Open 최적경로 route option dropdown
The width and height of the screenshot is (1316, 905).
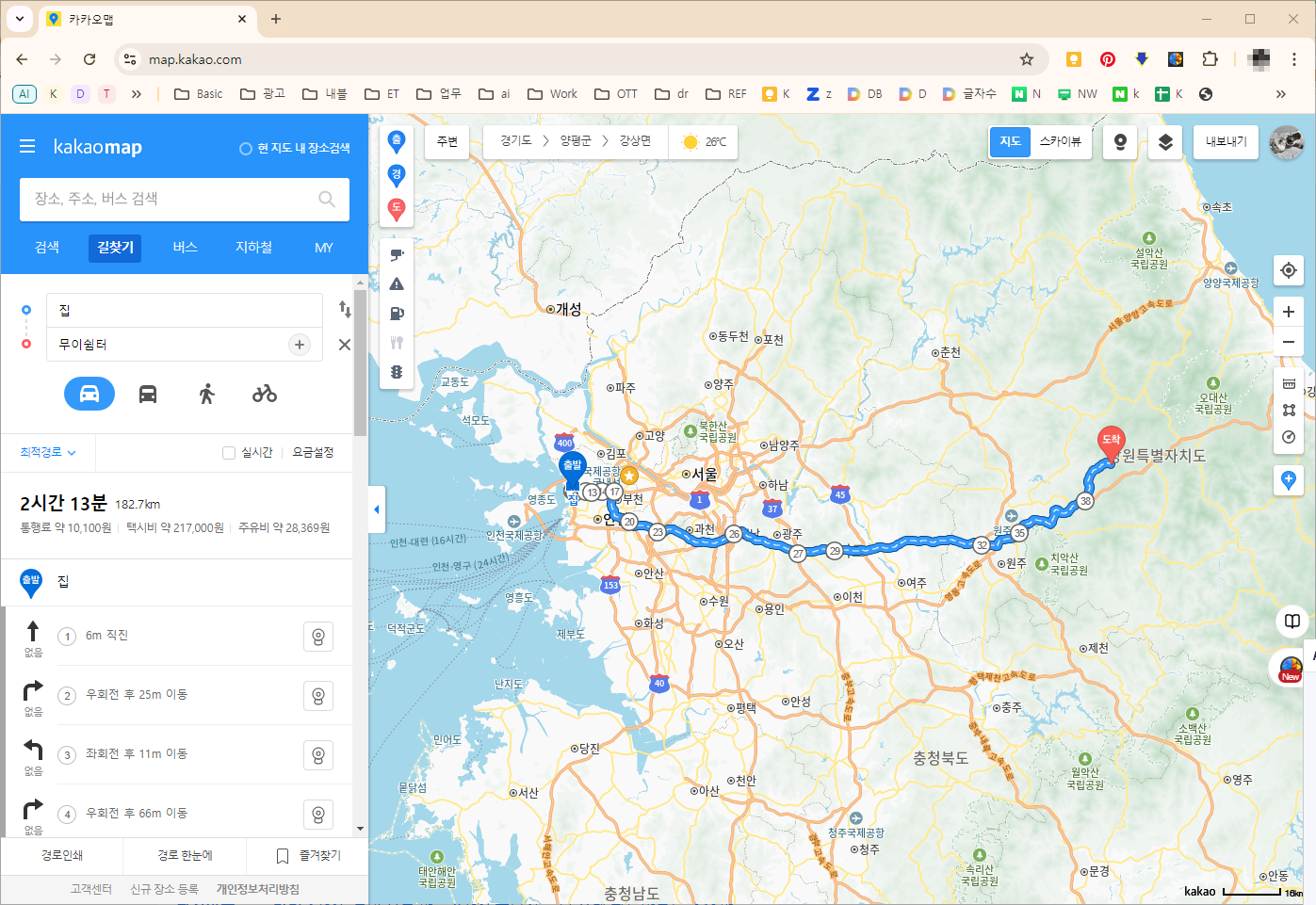[48, 453]
